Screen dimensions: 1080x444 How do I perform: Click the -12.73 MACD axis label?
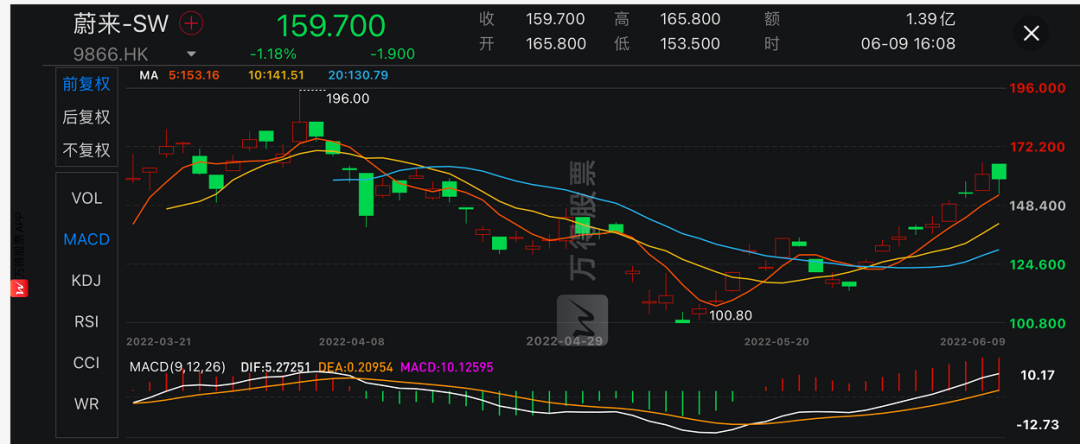[1037, 425]
